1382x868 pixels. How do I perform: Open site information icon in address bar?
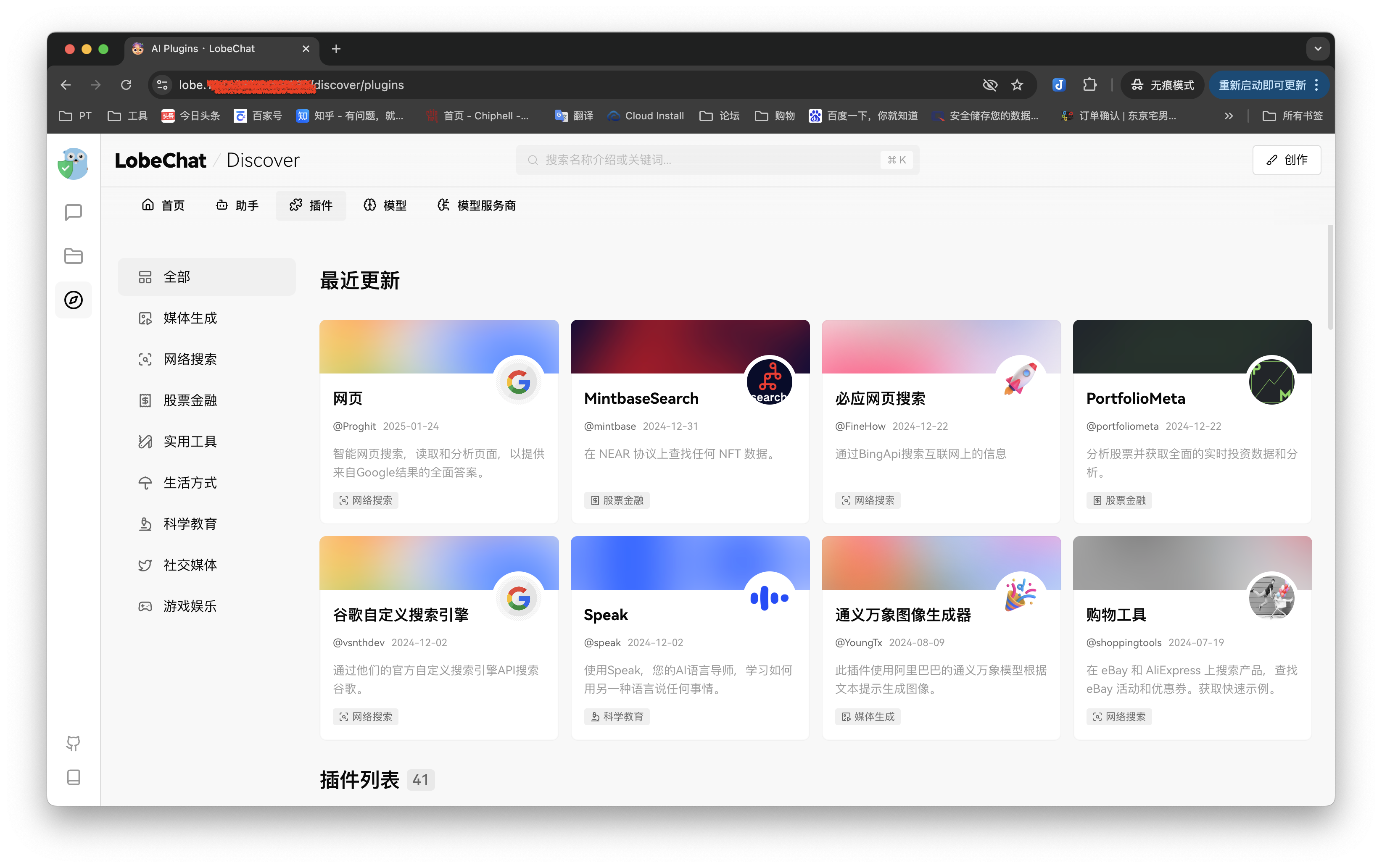[x=162, y=85]
